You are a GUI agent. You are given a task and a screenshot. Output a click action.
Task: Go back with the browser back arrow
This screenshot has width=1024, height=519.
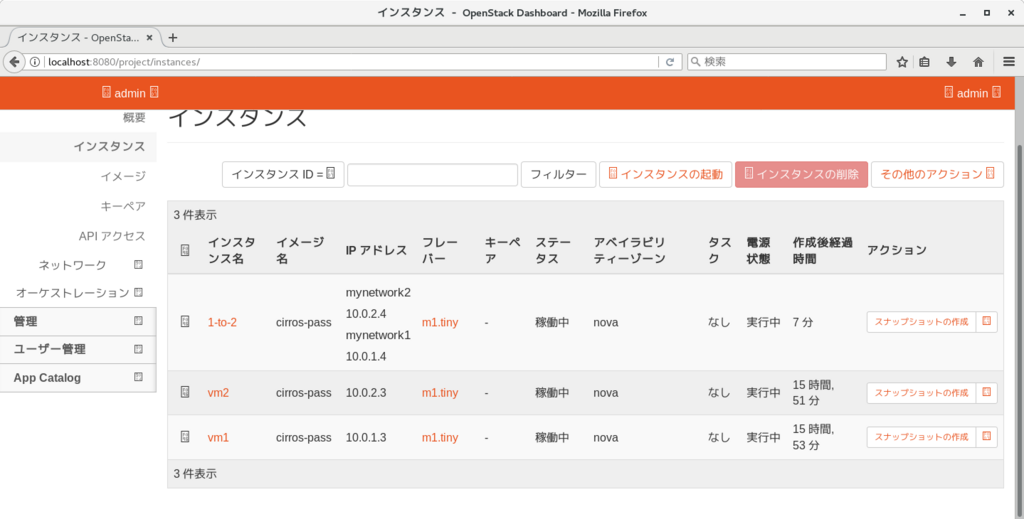(14, 62)
